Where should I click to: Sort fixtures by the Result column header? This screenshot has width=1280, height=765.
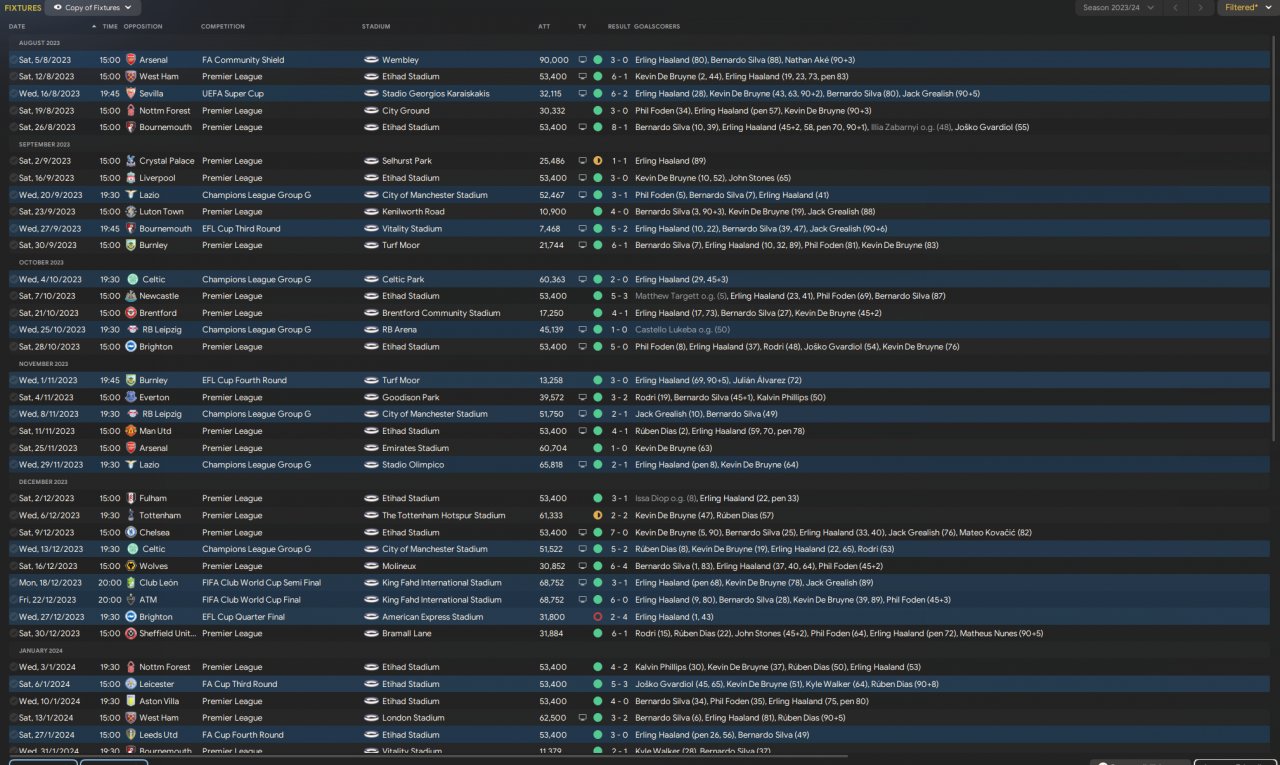[x=619, y=27]
